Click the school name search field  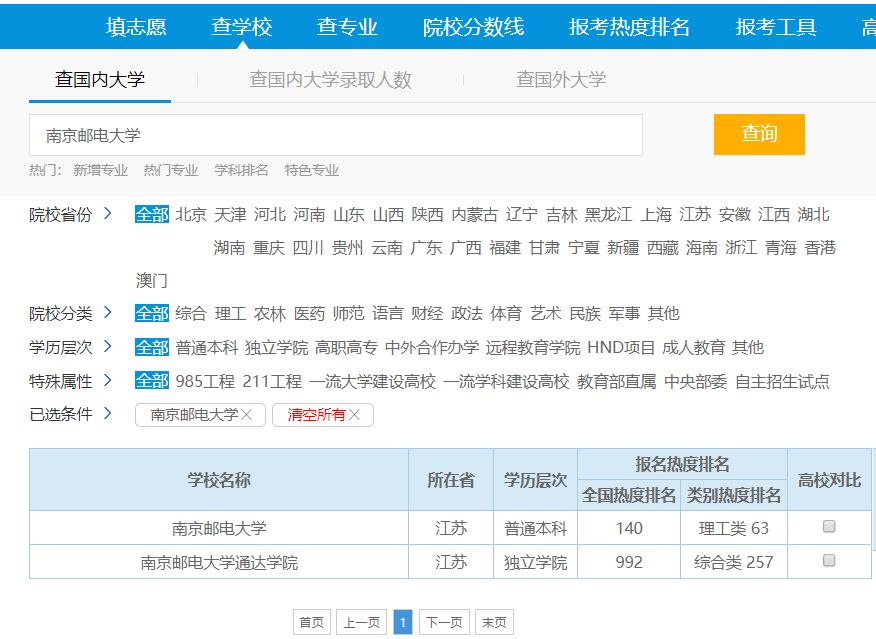click(x=336, y=135)
